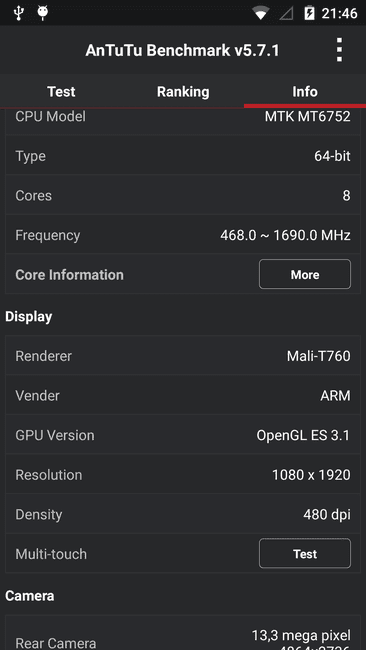Tap the Resolution 1080 x 1920 row
This screenshot has height=650, width=366.
183,475
